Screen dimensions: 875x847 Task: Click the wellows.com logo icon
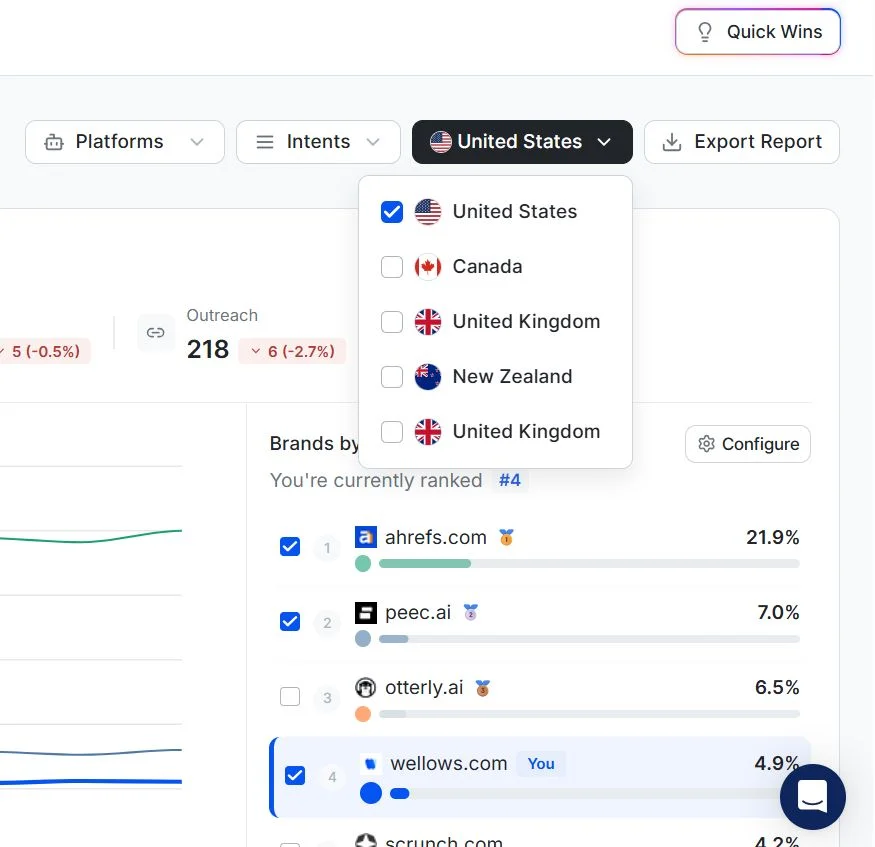click(x=371, y=763)
